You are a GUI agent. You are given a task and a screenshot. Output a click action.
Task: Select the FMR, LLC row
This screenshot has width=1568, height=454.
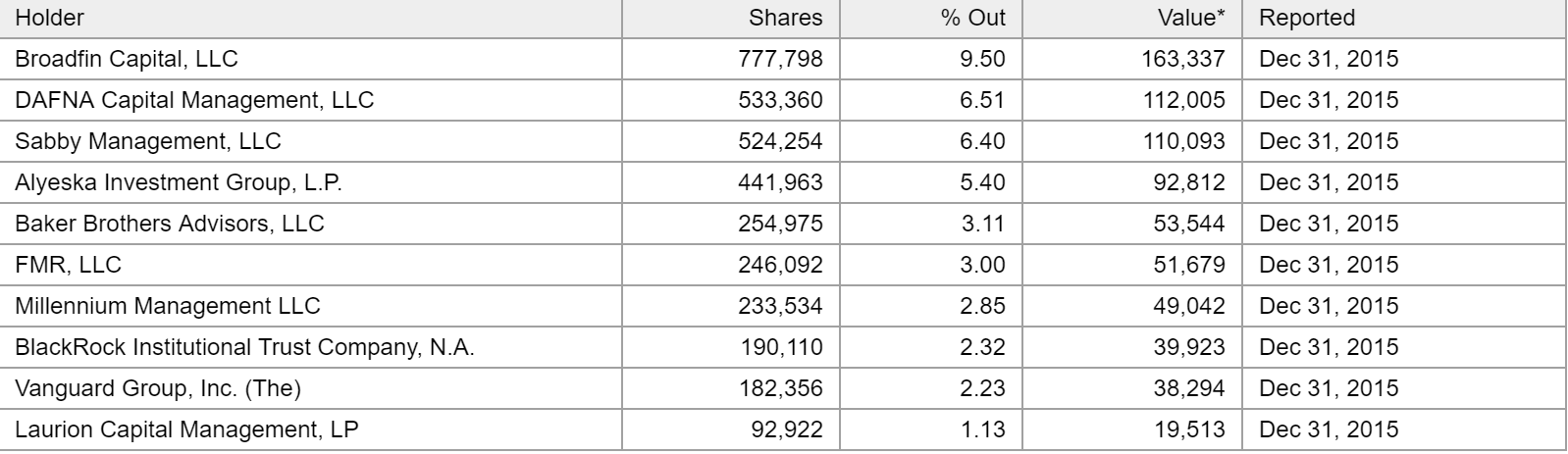(69, 265)
